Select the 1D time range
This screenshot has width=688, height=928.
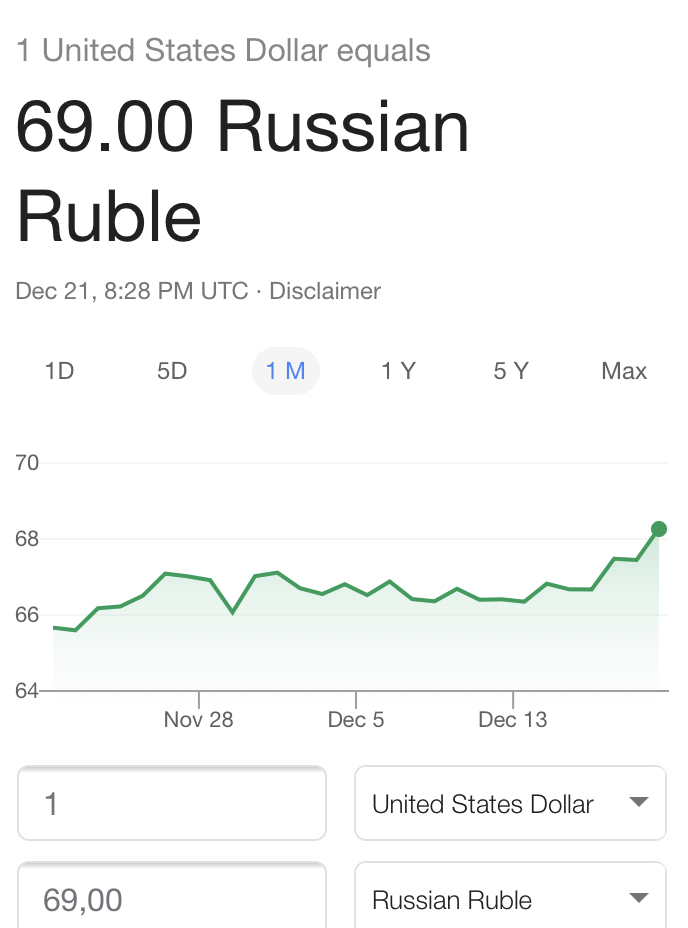click(59, 371)
